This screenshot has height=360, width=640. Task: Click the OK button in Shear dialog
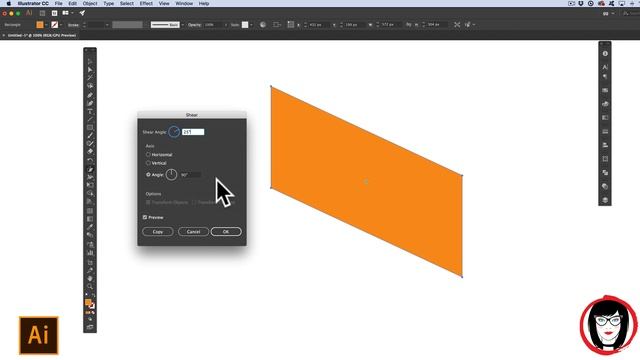[x=226, y=231]
